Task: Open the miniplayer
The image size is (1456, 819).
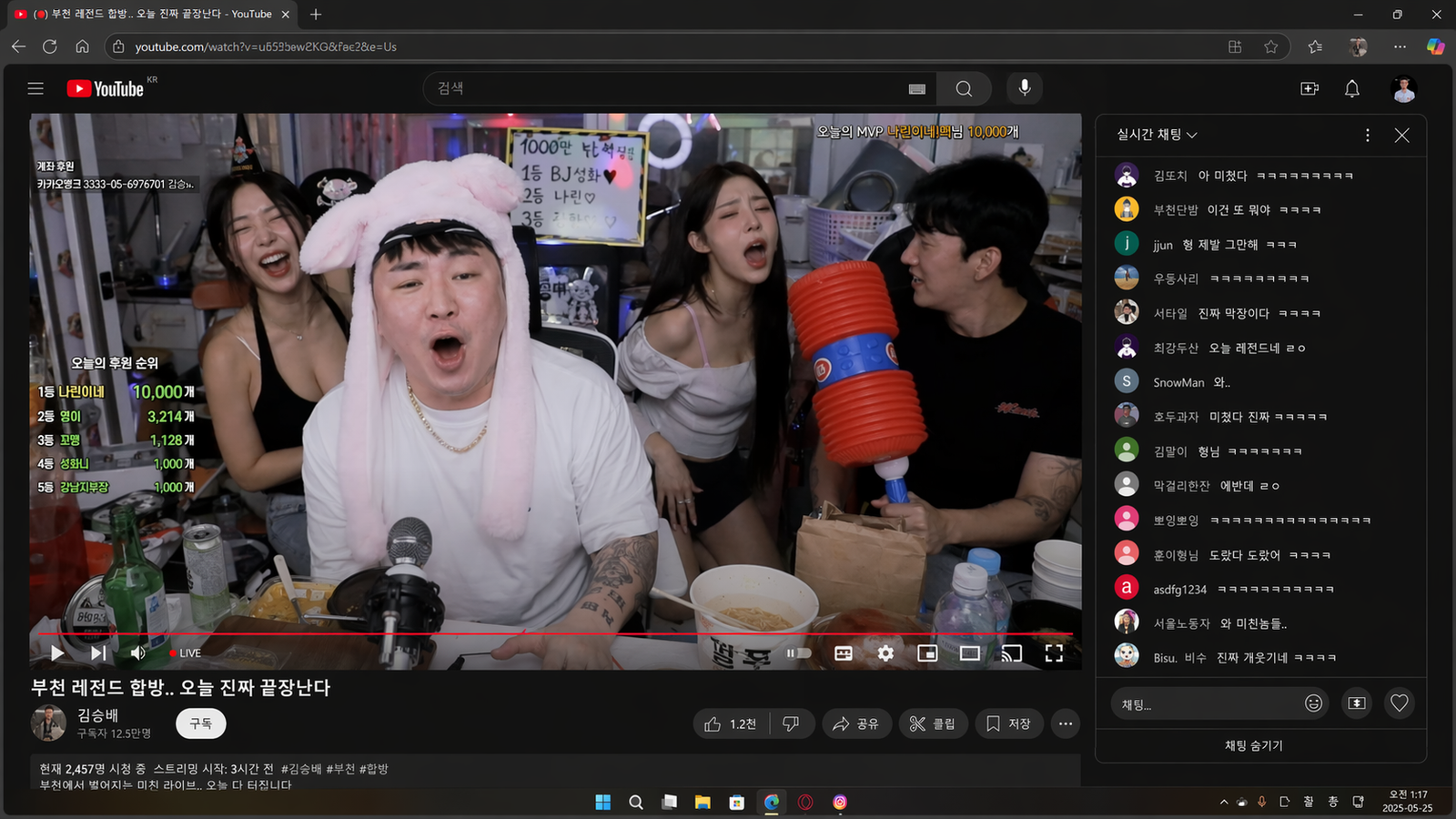Action: coord(927,653)
